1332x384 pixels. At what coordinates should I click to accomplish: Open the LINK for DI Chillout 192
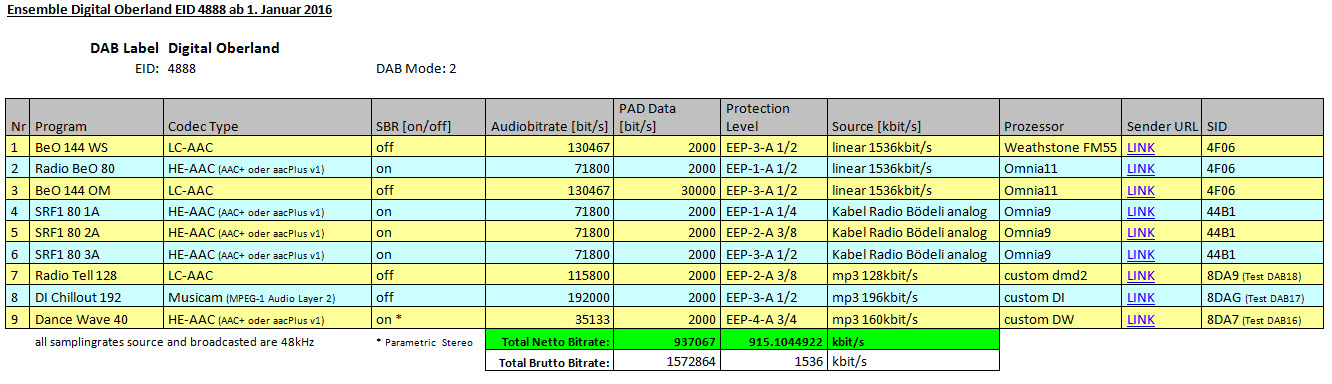pyautogui.click(x=1140, y=297)
